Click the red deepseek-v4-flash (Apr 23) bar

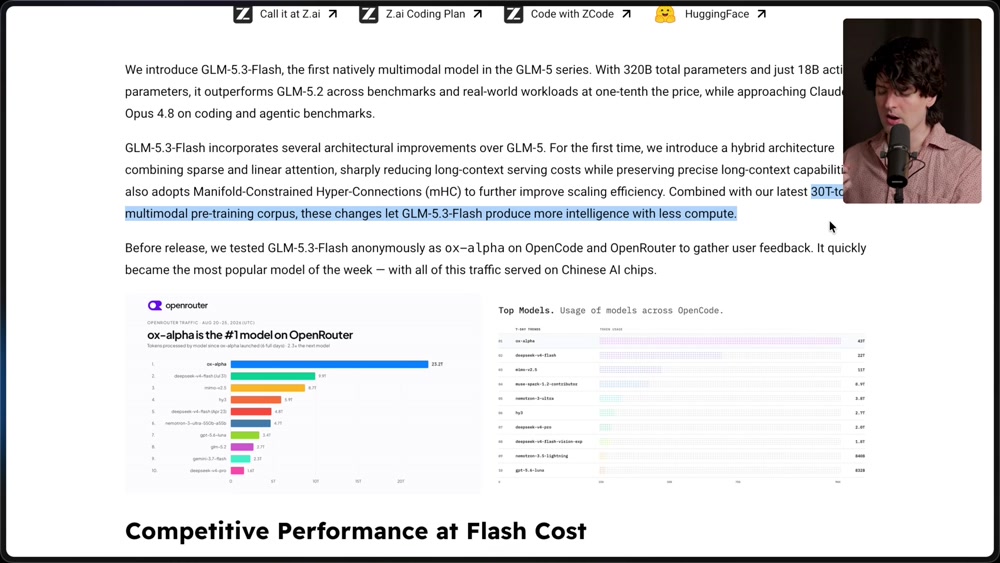click(x=251, y=411)
